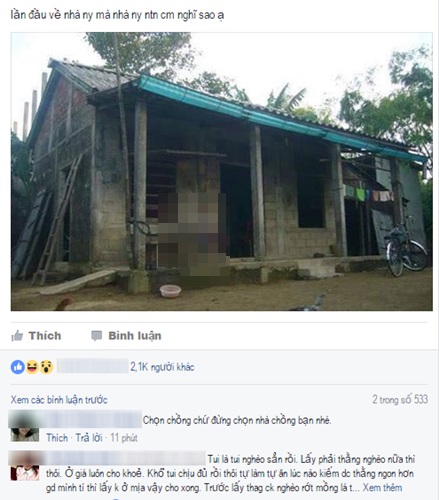This screenshot has width=439, height=500.
Task: Click the blurred reactor names beside reactions
Action: click(x=93, y=366)
